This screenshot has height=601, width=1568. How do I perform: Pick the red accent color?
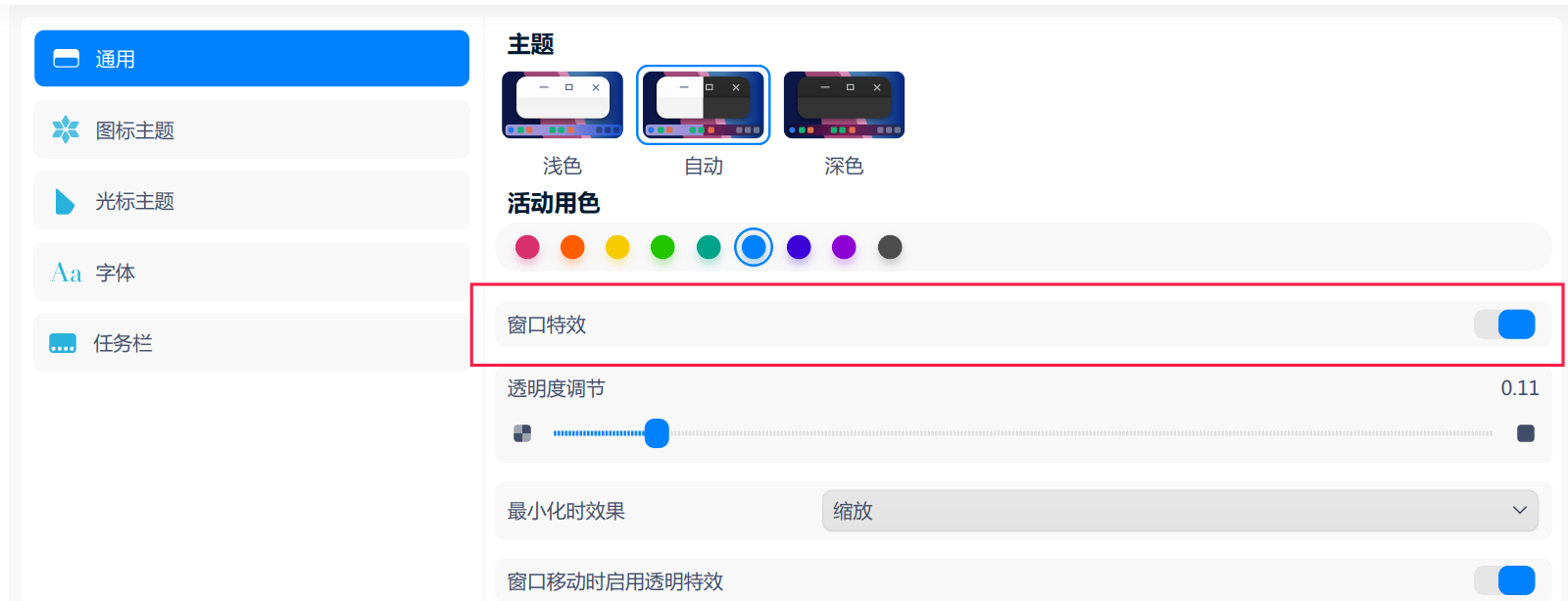(527, 247)
